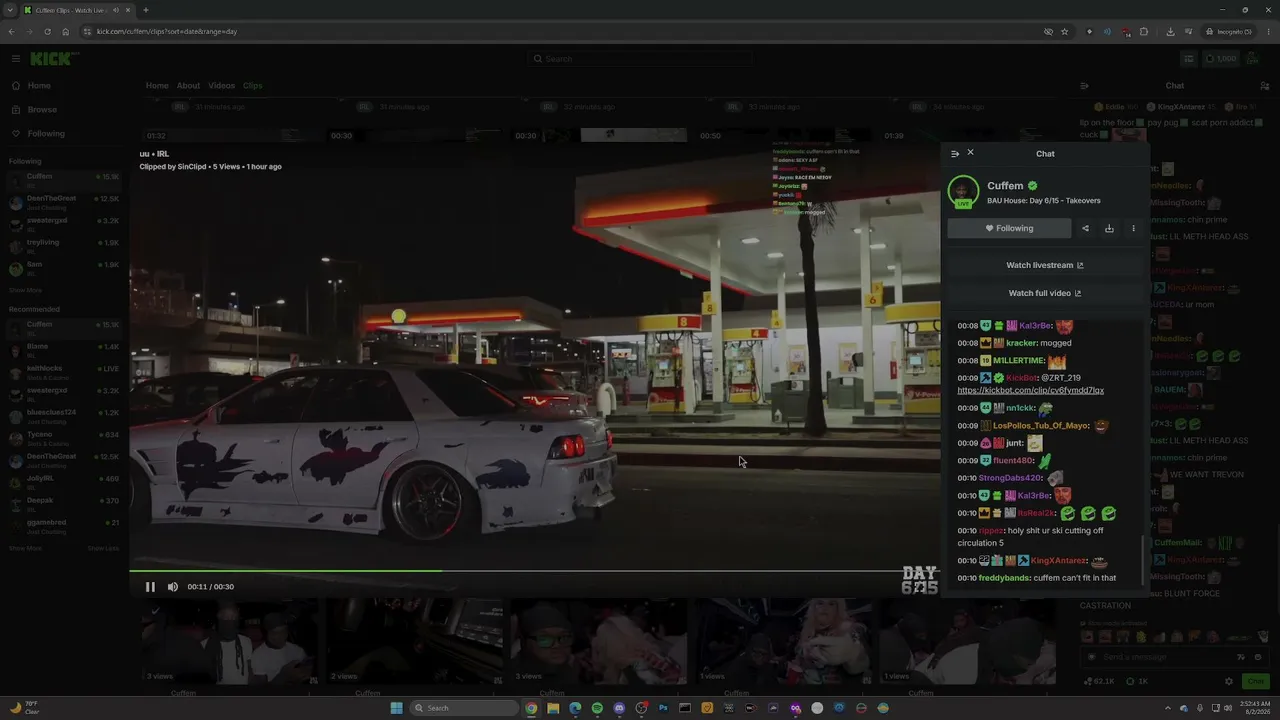Open Cuffem's live profile avatar
Viewport: 1280px width, 720px height.
pos(963,191)
